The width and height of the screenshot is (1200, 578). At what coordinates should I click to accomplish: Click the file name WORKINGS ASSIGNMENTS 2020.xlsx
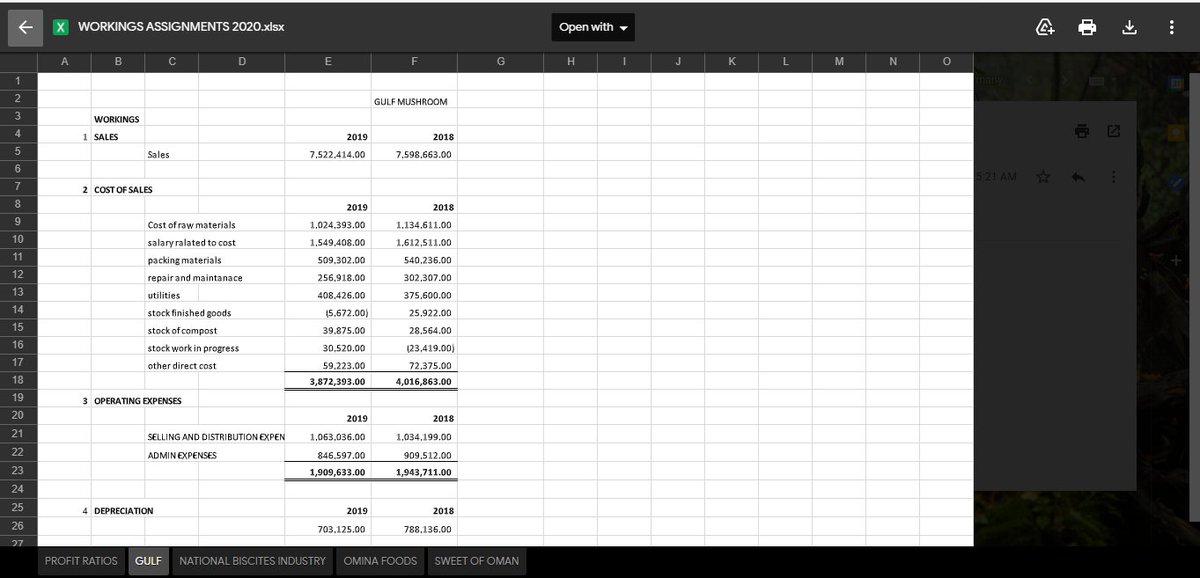(x=181, y=27)
